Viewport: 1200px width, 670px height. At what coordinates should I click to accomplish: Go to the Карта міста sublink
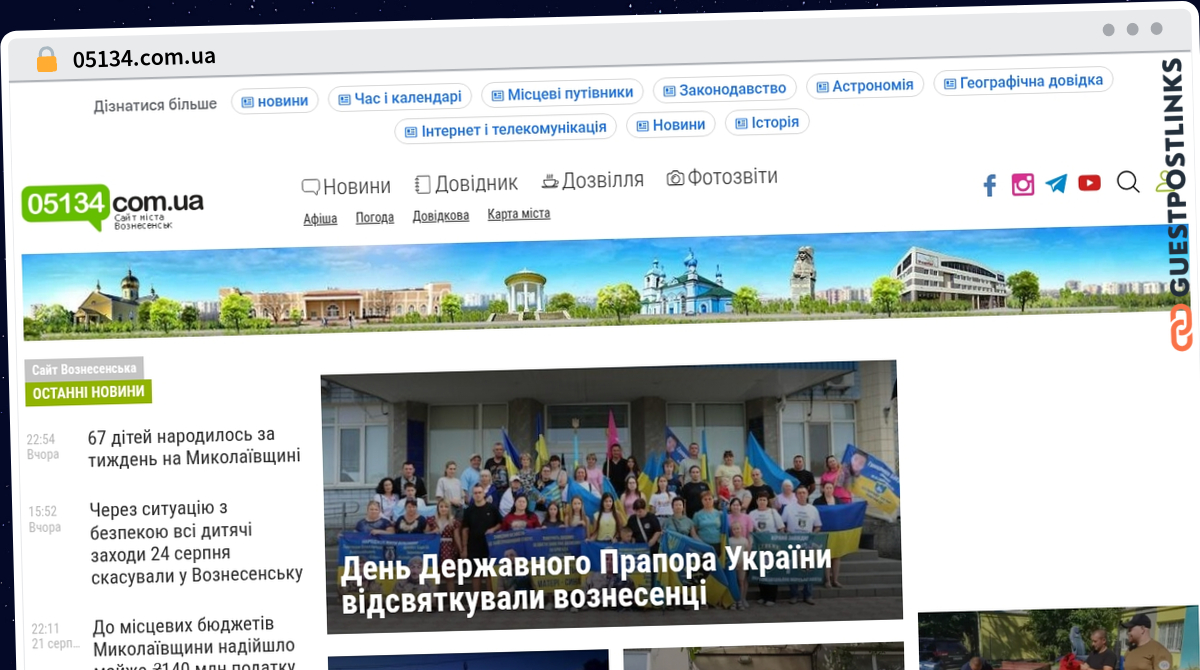coord(519,214)
